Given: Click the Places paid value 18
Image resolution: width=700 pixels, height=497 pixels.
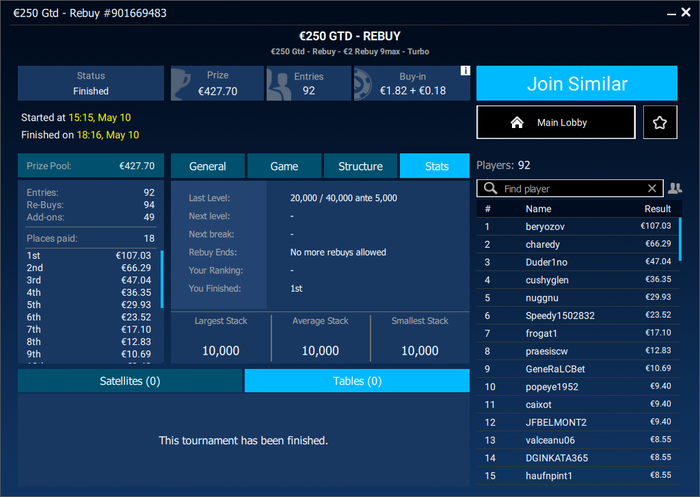Looking at the screenshot, I should (x=149, y=238).
